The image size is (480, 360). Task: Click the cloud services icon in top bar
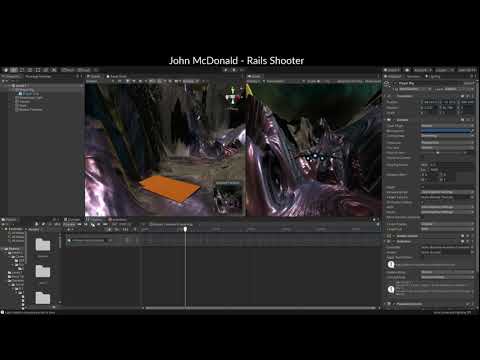[x=407, y=70]
